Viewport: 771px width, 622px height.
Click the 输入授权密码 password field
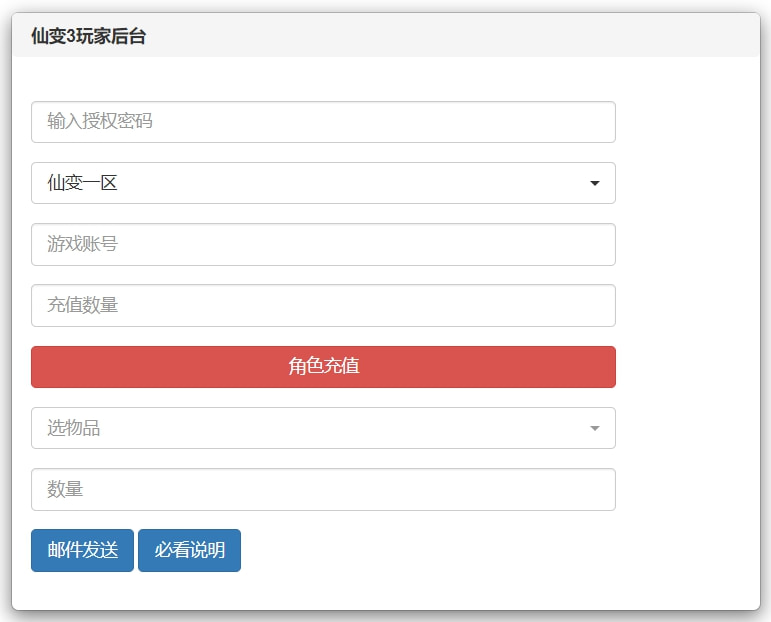coord(323,122)
